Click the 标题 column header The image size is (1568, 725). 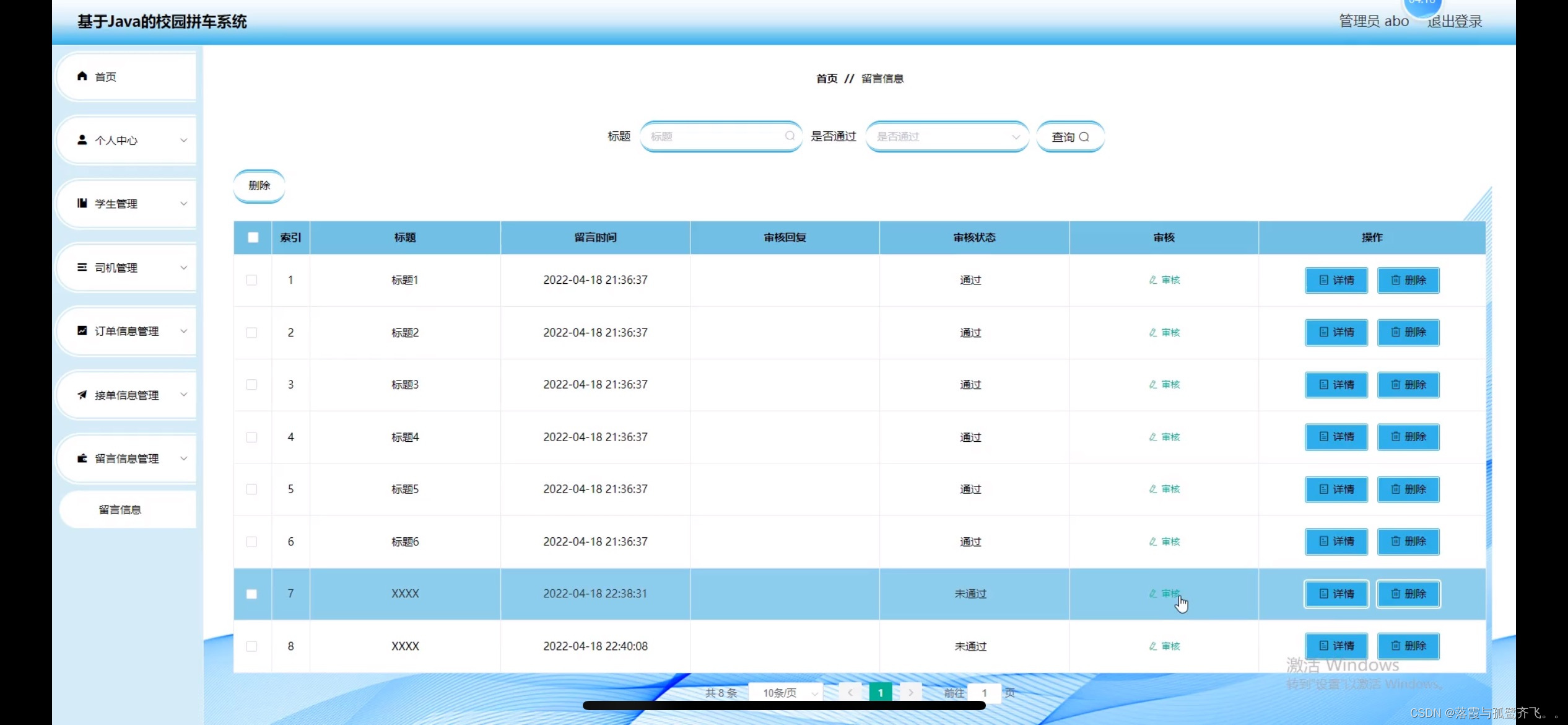coord(405,237)
